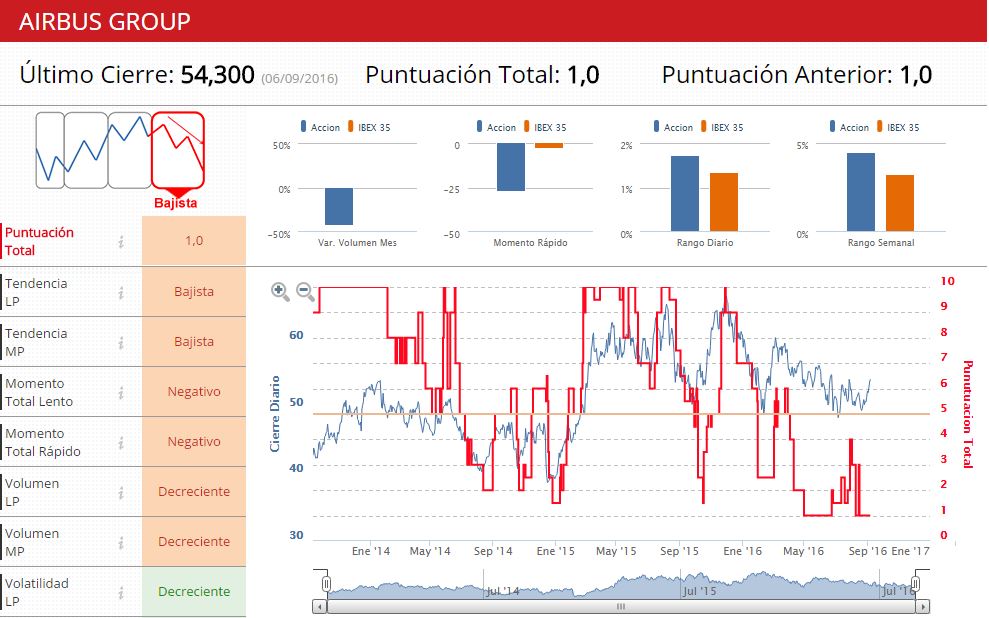Click the Puntuación Total value 1,0 cell
989x618 pixels.
click(194, 241)
